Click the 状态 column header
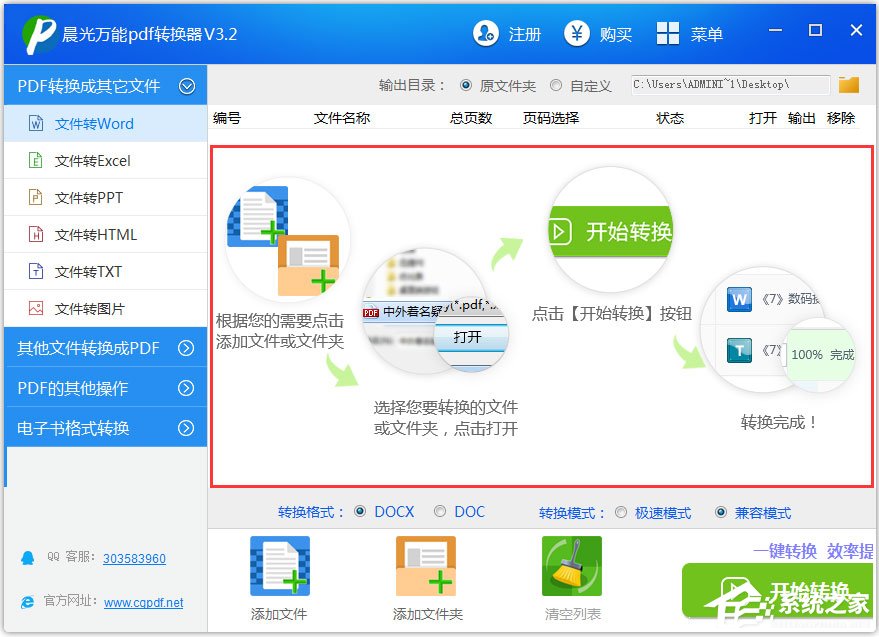Viewport: 879px width, 637px height. 670,118
